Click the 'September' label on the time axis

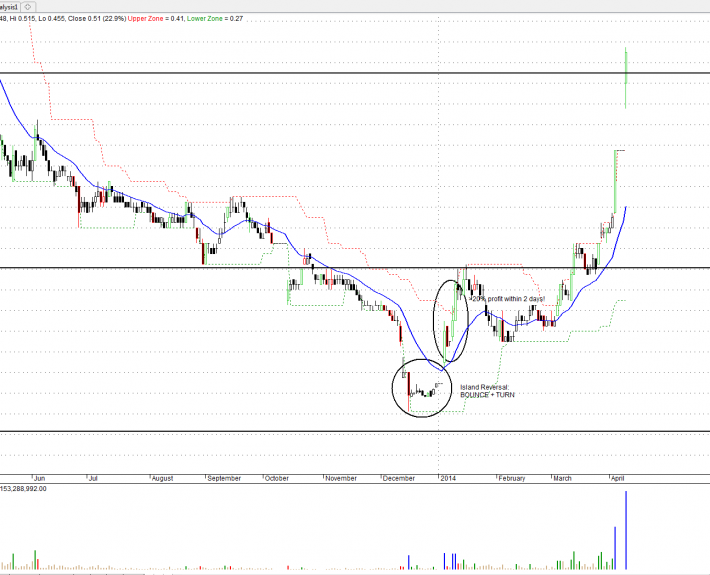click(x=224, y=478)
